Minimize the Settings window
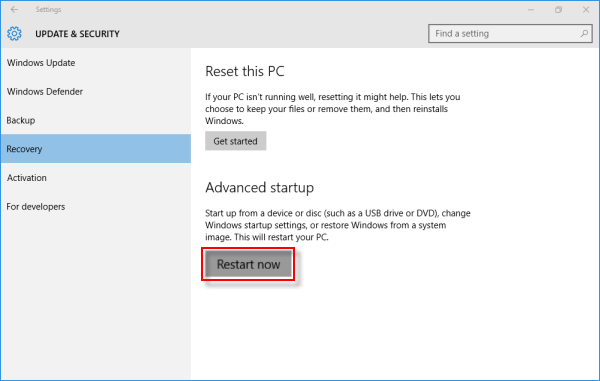 [531, 10]
